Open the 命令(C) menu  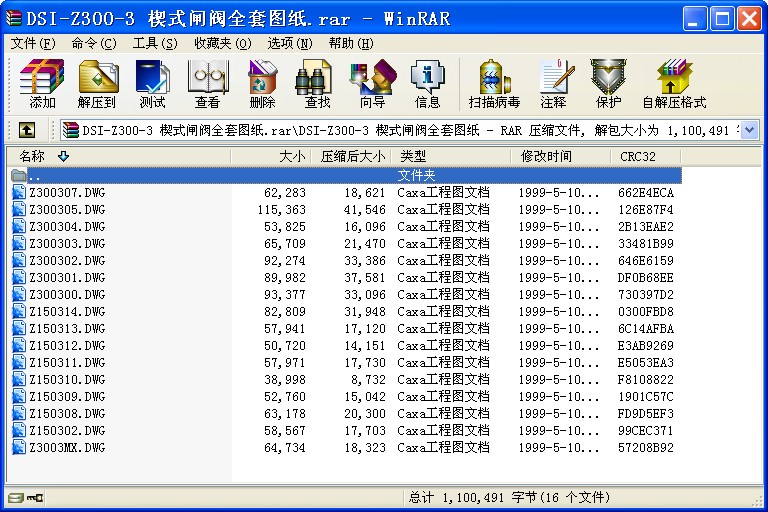click(94, 44)
